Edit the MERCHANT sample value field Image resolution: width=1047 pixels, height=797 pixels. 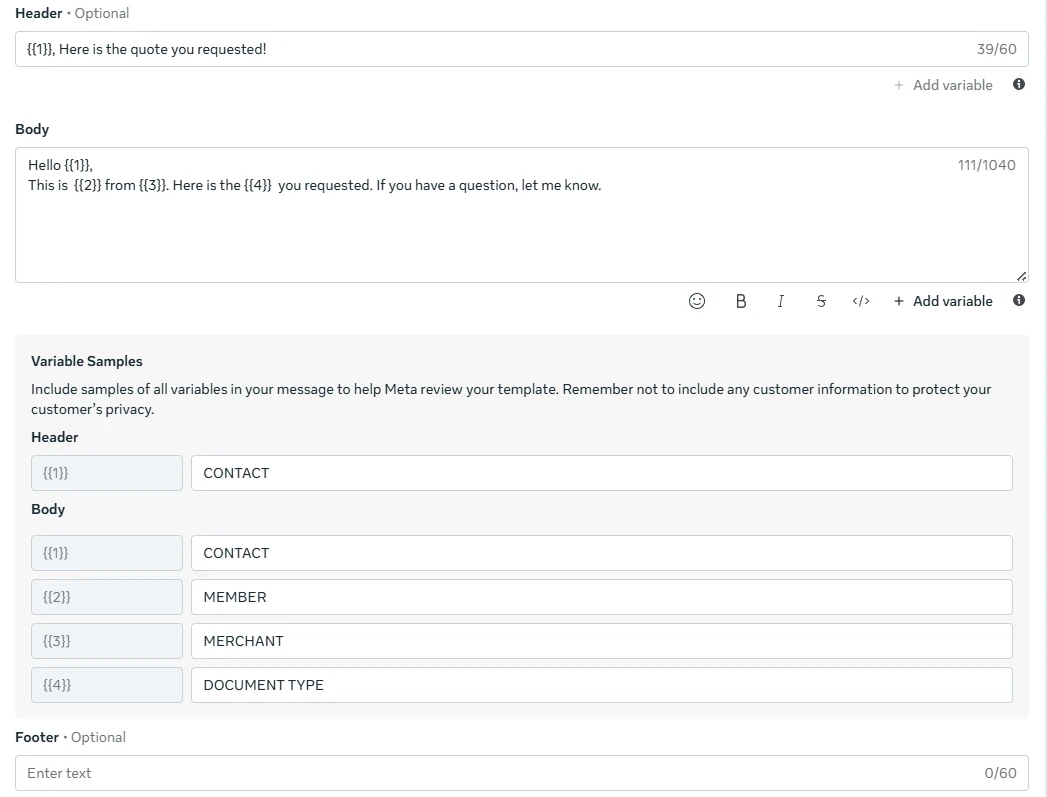click(x=602, y=641)
